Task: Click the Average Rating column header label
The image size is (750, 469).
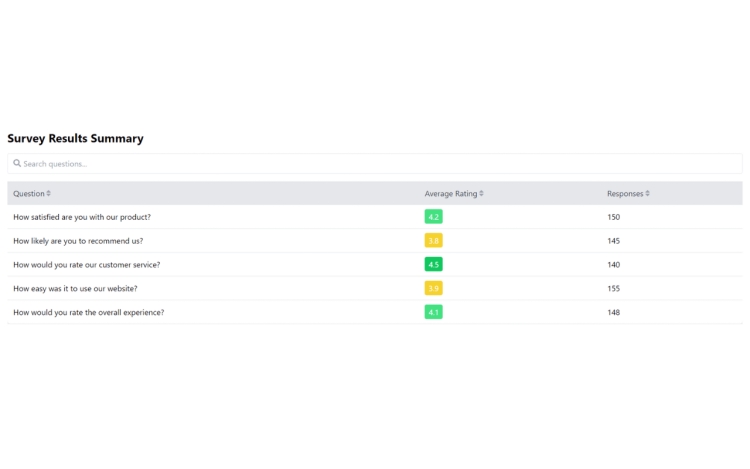Action: pos(451,194)
